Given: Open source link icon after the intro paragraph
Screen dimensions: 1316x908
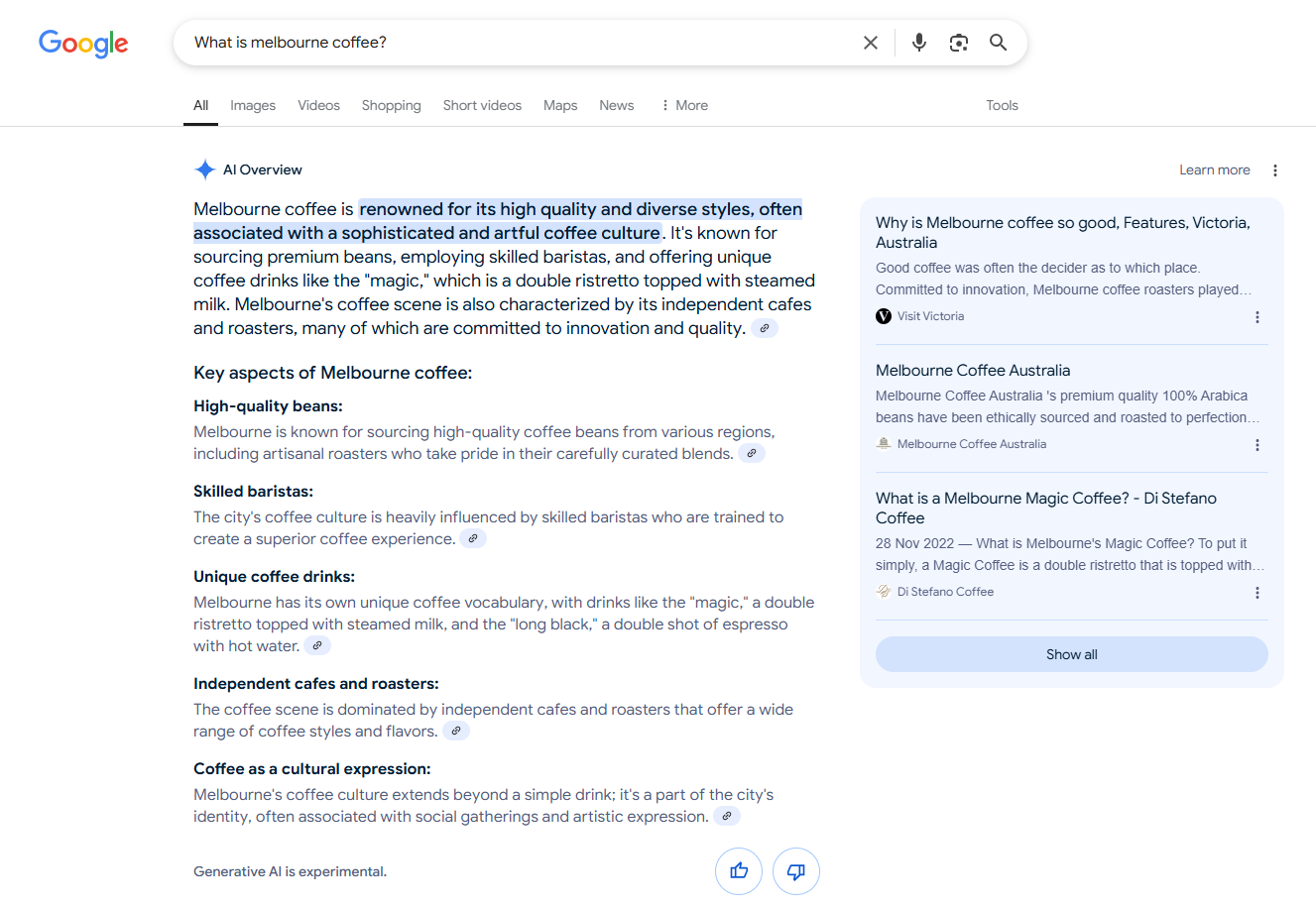Looking at the screenshot, I should point(765,328).
